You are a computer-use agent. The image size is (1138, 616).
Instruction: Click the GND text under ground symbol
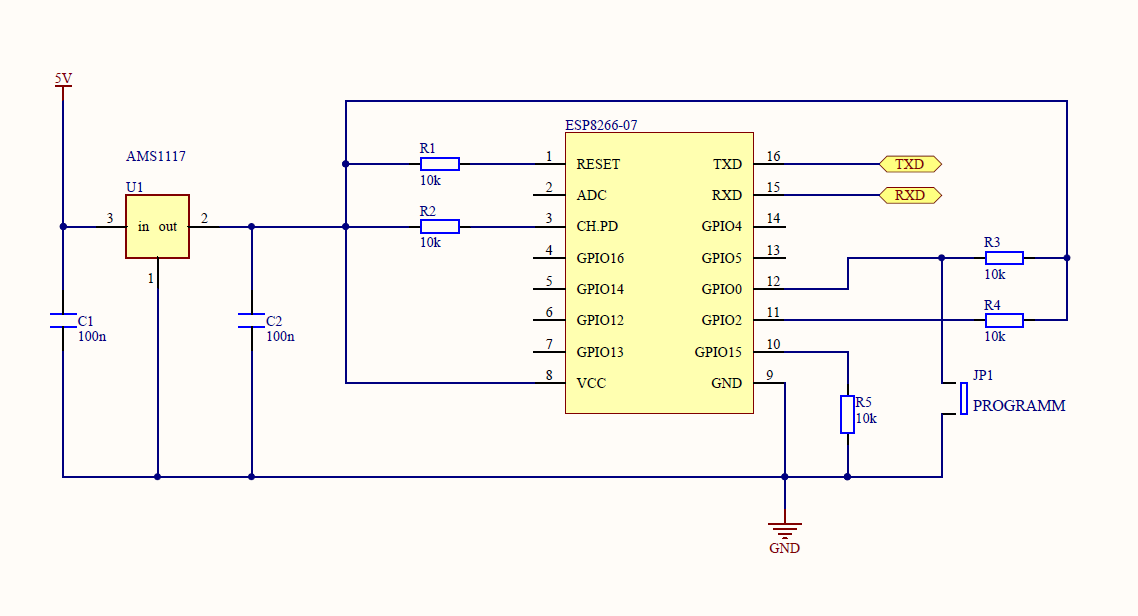coord(785,548)
